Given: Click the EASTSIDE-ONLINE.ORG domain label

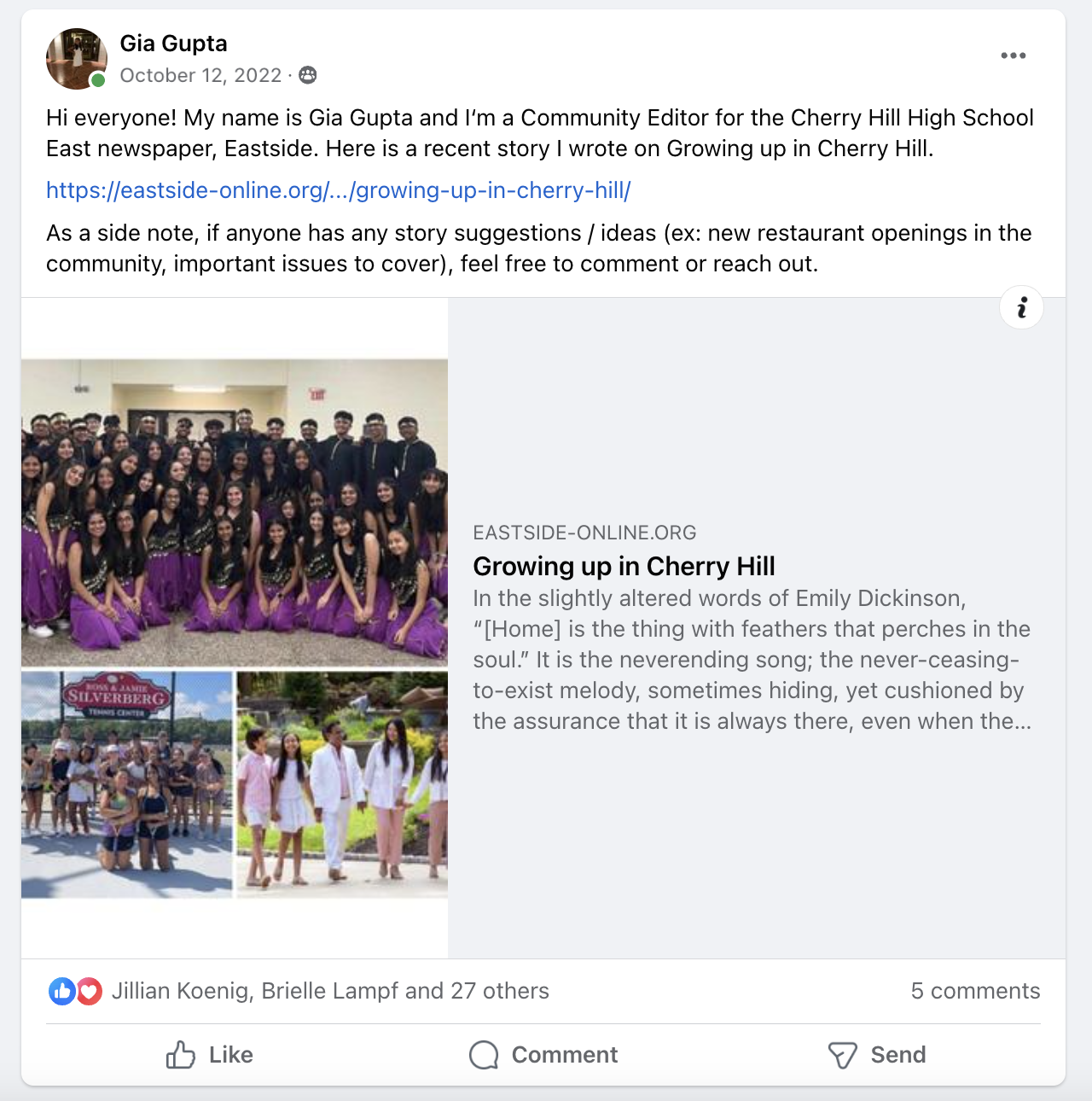Looking at the screenshot, I should point(584,533).
